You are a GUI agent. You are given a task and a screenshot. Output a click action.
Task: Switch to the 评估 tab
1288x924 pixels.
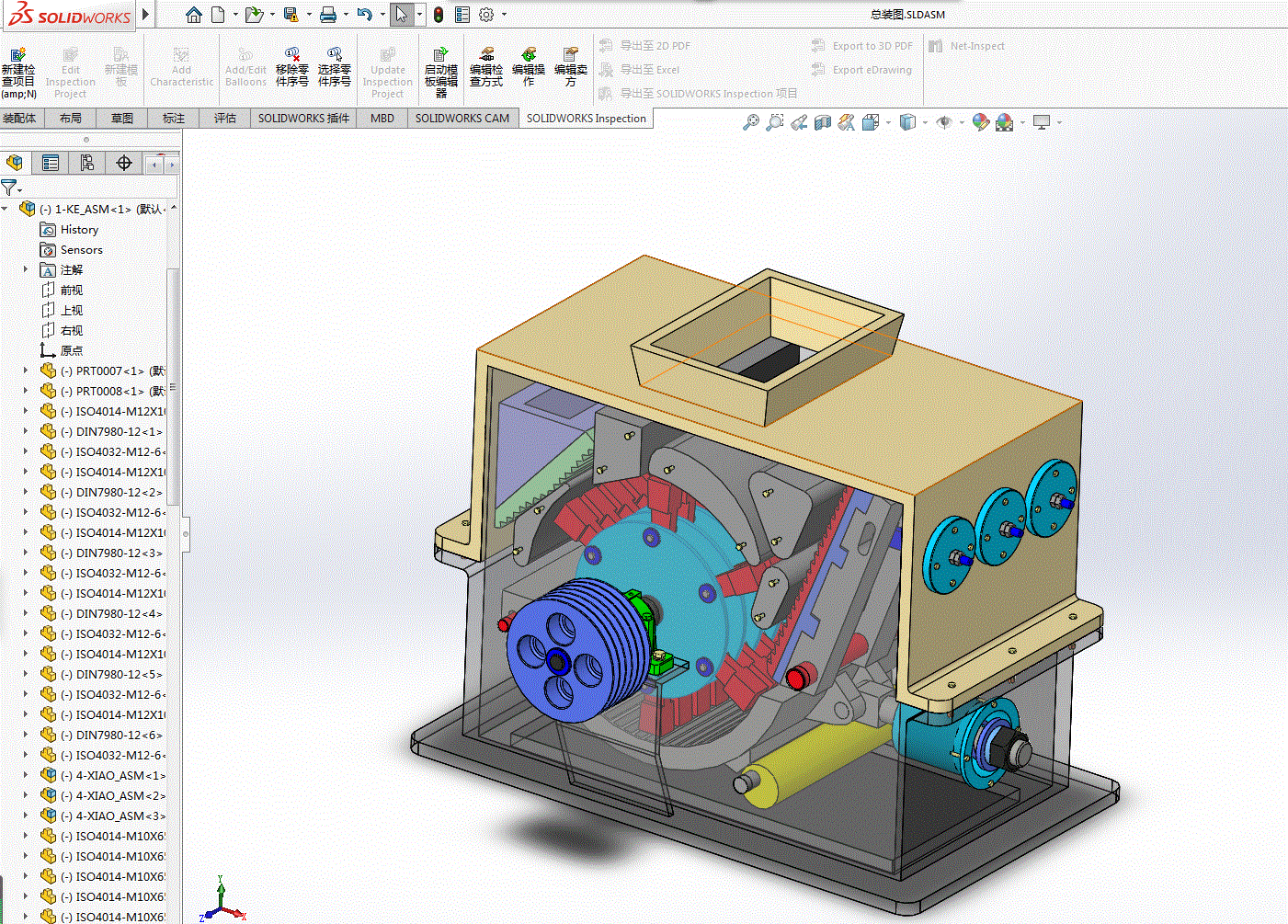click(225, 119)
